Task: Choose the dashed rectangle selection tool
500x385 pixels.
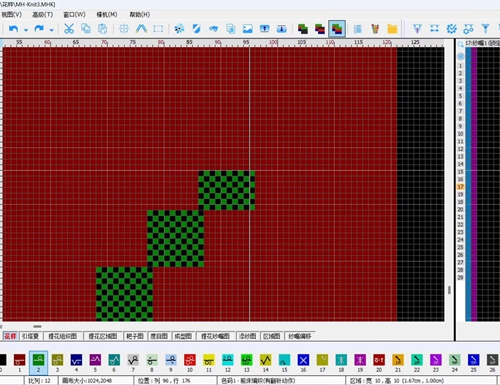Action: [158, 29]
